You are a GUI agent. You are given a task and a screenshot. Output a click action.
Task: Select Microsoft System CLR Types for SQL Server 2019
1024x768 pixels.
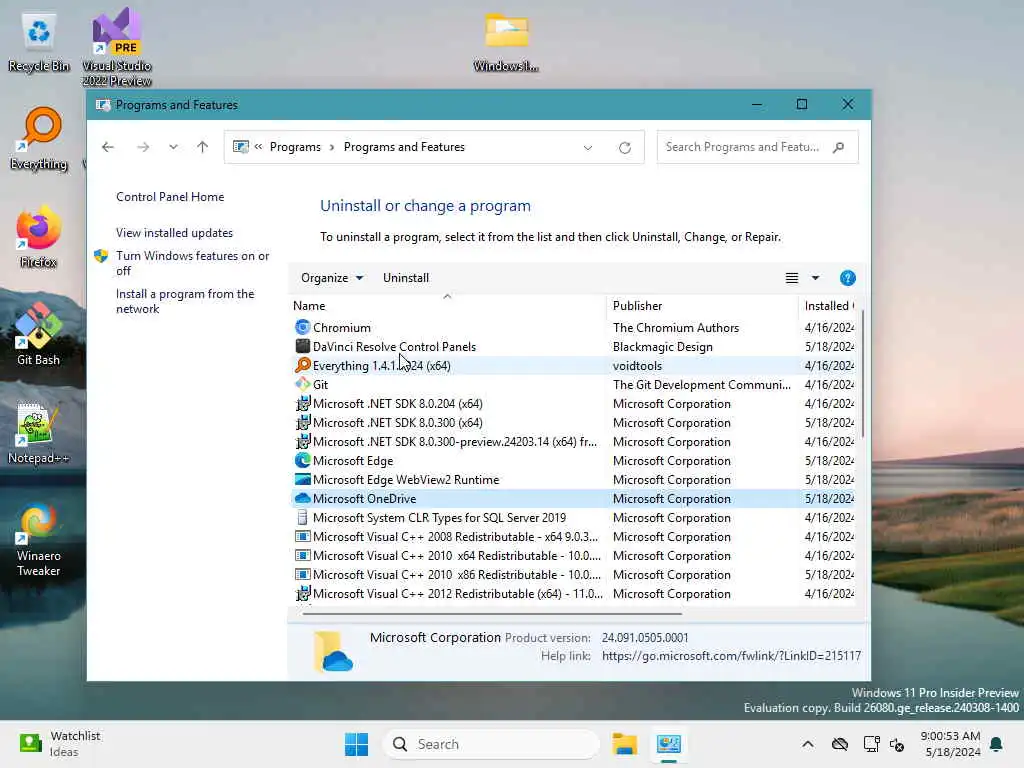pyautogui.click(x=571, y=517)
